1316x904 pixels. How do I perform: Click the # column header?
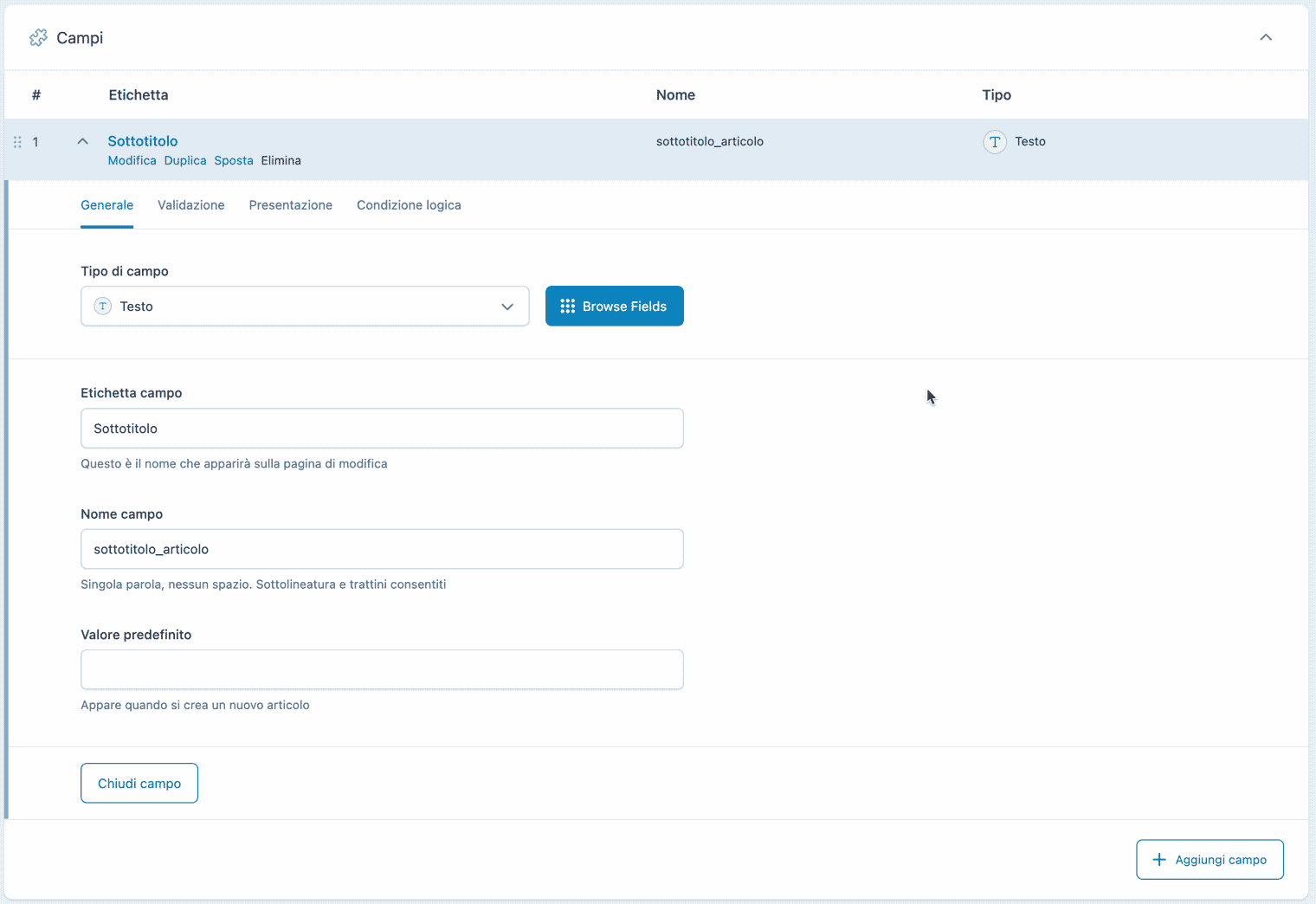[36, 95]
